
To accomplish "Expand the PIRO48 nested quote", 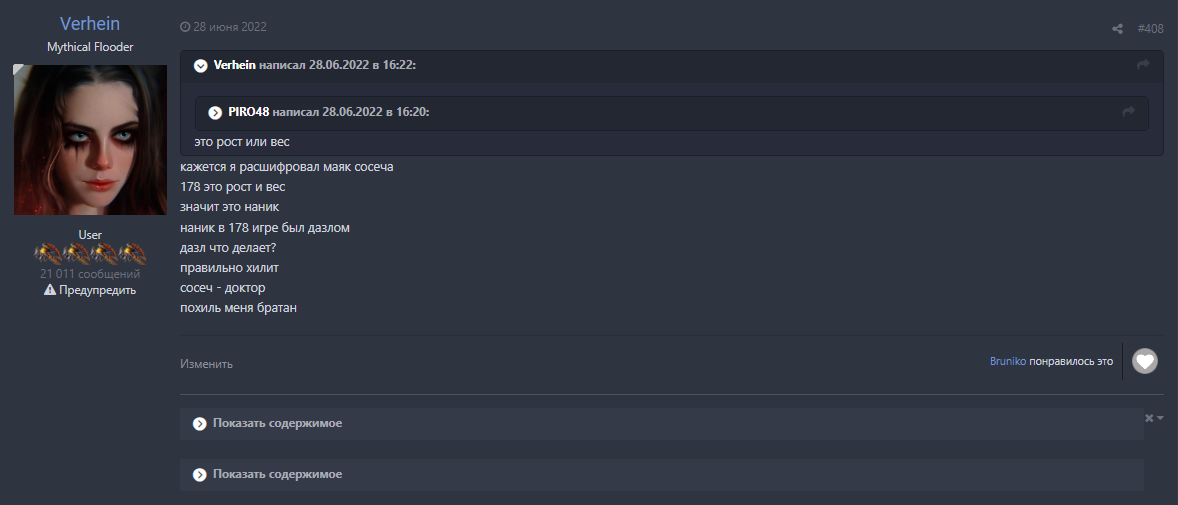I will click(215, 112).
